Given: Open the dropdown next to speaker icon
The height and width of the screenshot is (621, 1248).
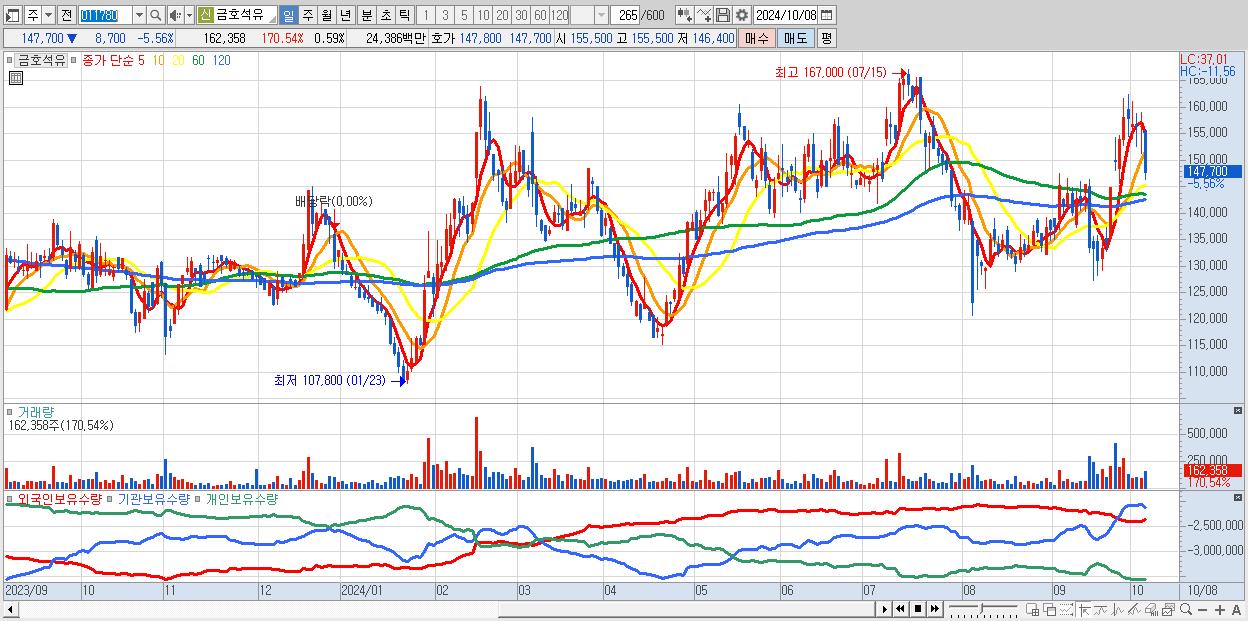Looking at the screenshot, I should click(189, 16).
